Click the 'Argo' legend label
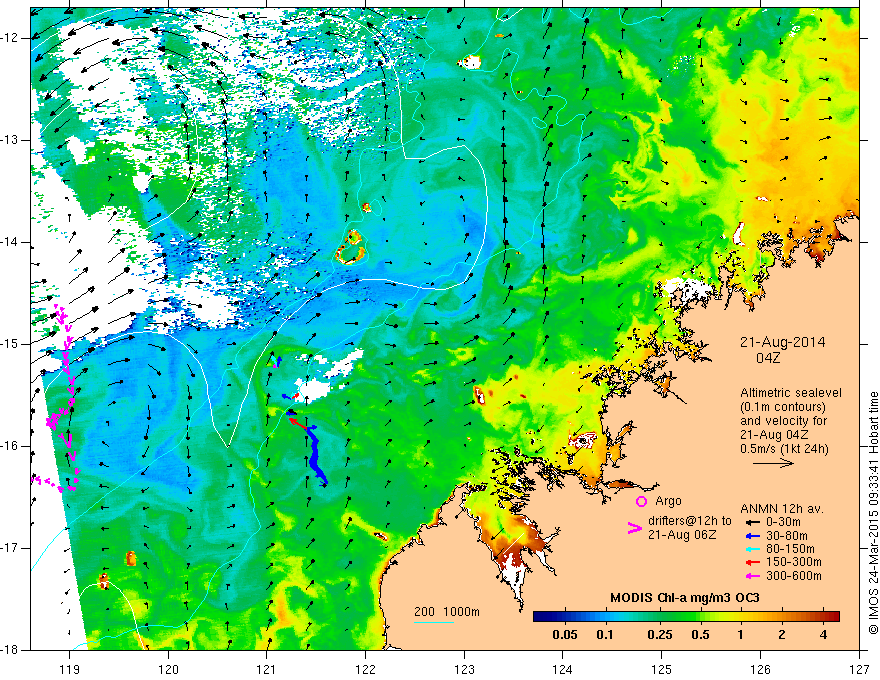880x680 pixels. 668,501
